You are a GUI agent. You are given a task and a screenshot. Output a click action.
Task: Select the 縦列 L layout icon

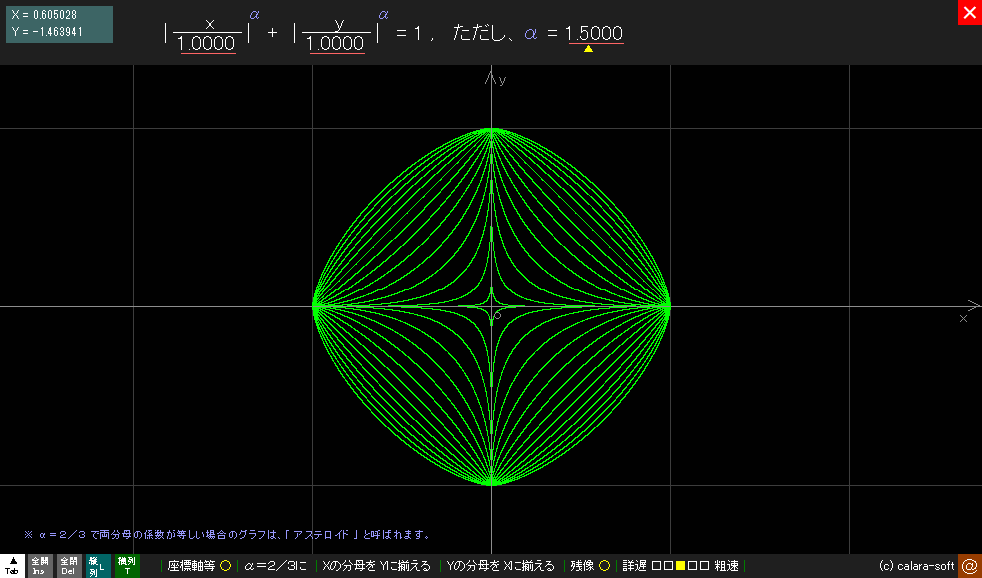coord(97,566)
